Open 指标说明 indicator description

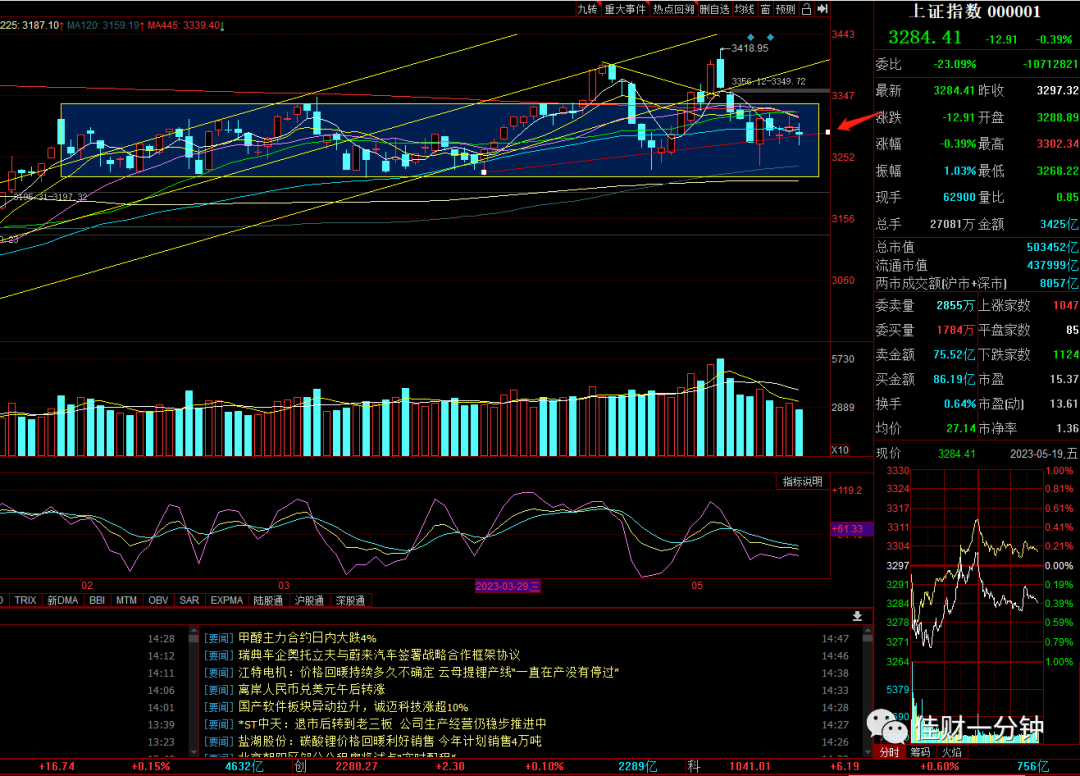[802, 481]
